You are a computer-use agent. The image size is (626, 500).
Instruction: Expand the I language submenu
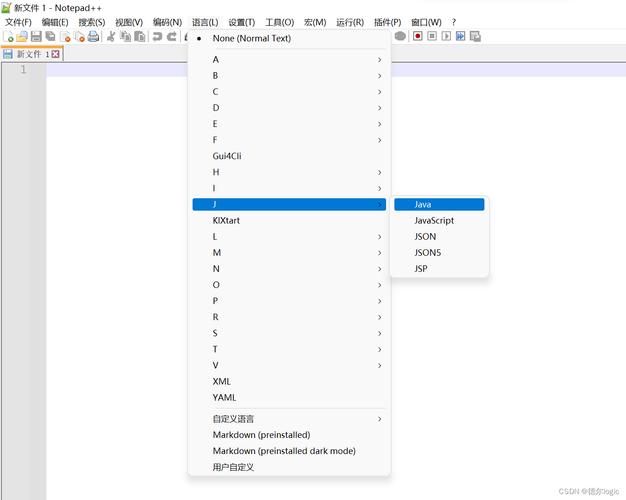coord(289,188)
